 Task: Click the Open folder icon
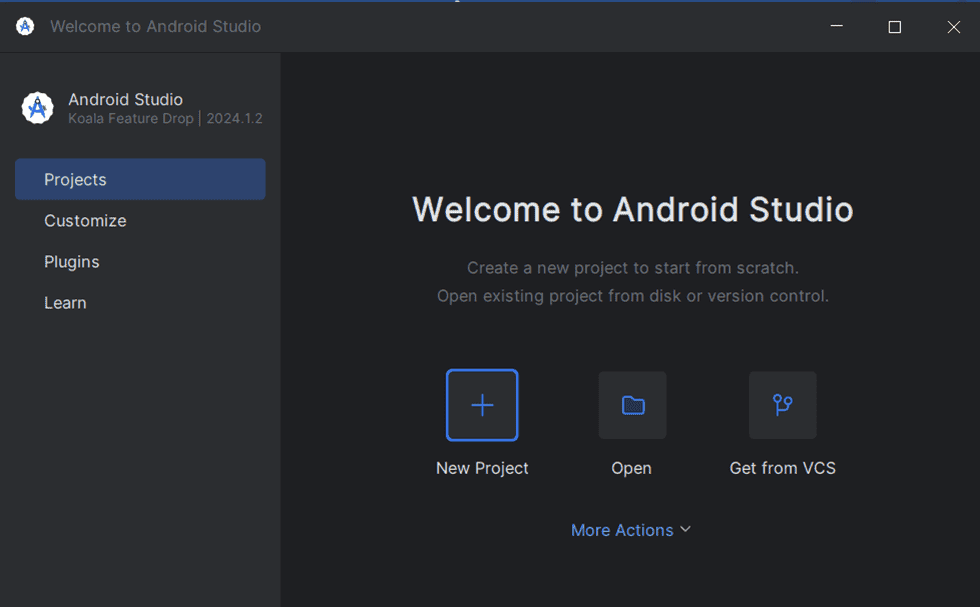tap(632, 405)
